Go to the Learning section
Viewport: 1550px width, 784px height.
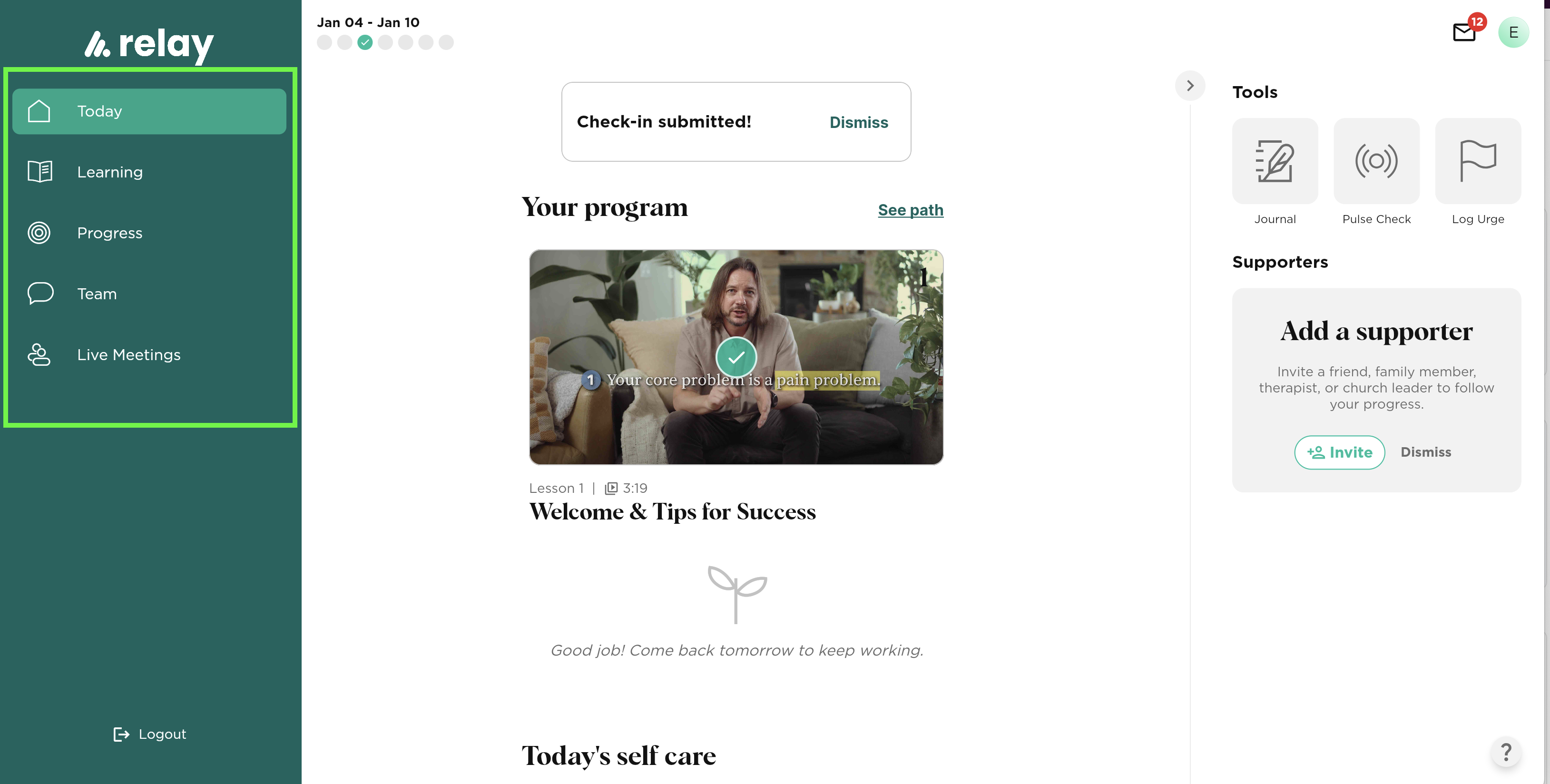(109, 172)
